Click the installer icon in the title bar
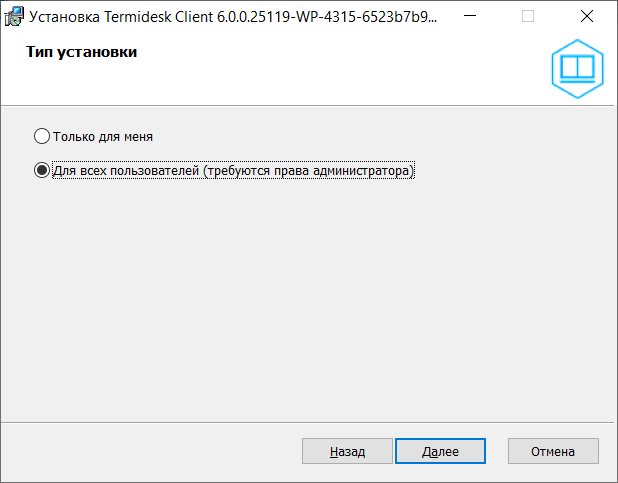This screenshot has height=483, width=618. click(15, 17)
